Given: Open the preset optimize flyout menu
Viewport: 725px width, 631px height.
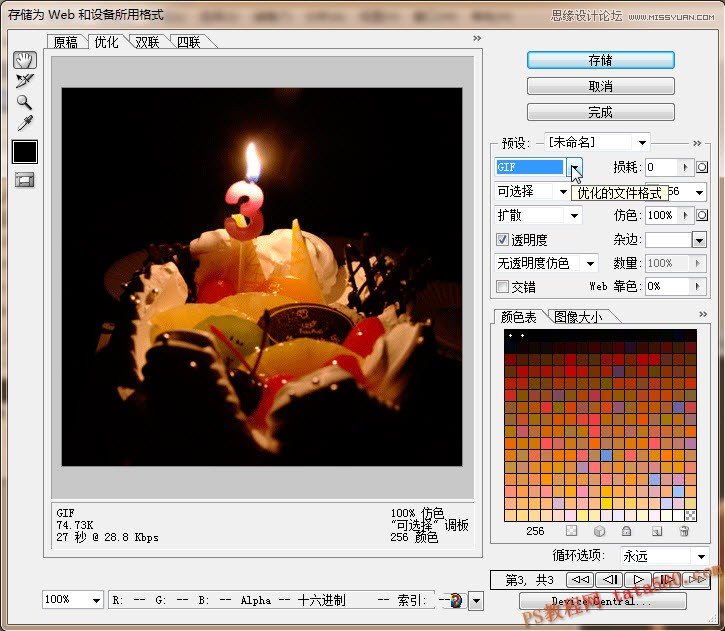Looking at the screenshot, I should click(698, 143).
